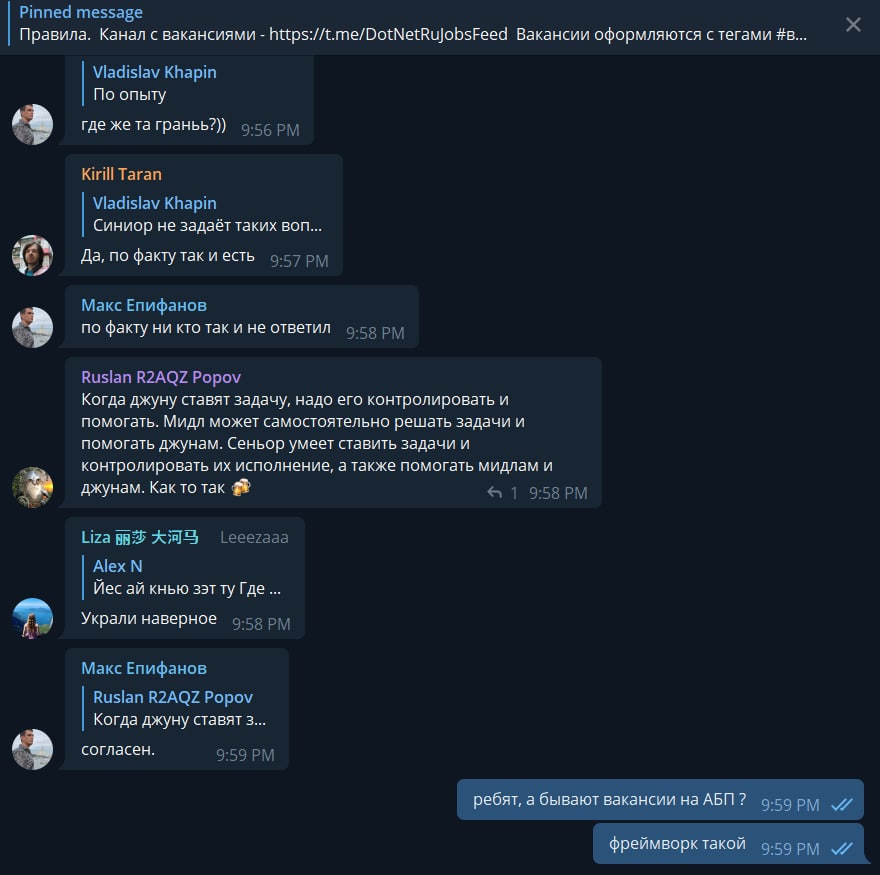Image resolution: width=880 pixels, height=875 pixels.
Task: Jump to quoted 'Когда джуну ставят' reply
Action: click(180, 708)
